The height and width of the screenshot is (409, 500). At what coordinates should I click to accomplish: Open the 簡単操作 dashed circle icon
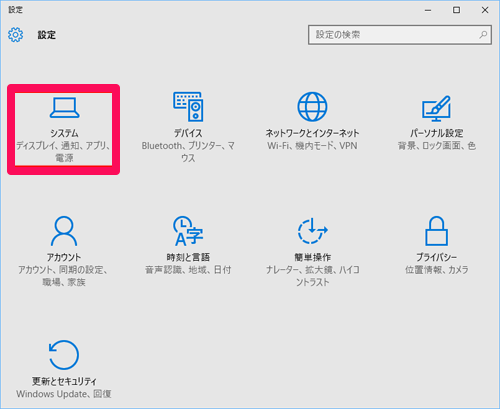pyautogui.click(x=312, y=231)
